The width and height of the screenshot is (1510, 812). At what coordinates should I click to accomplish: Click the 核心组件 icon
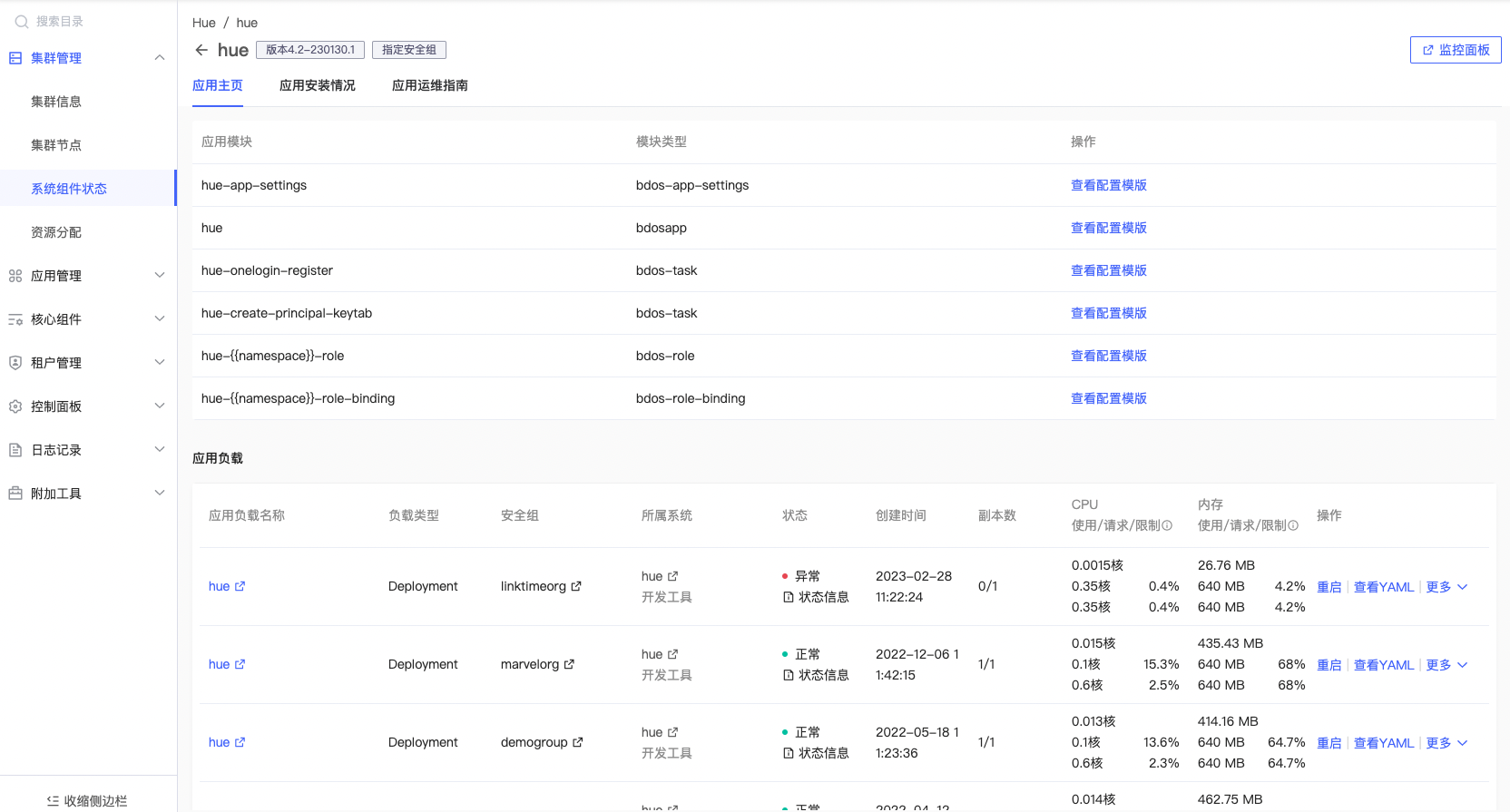click(x=15, y=319)
